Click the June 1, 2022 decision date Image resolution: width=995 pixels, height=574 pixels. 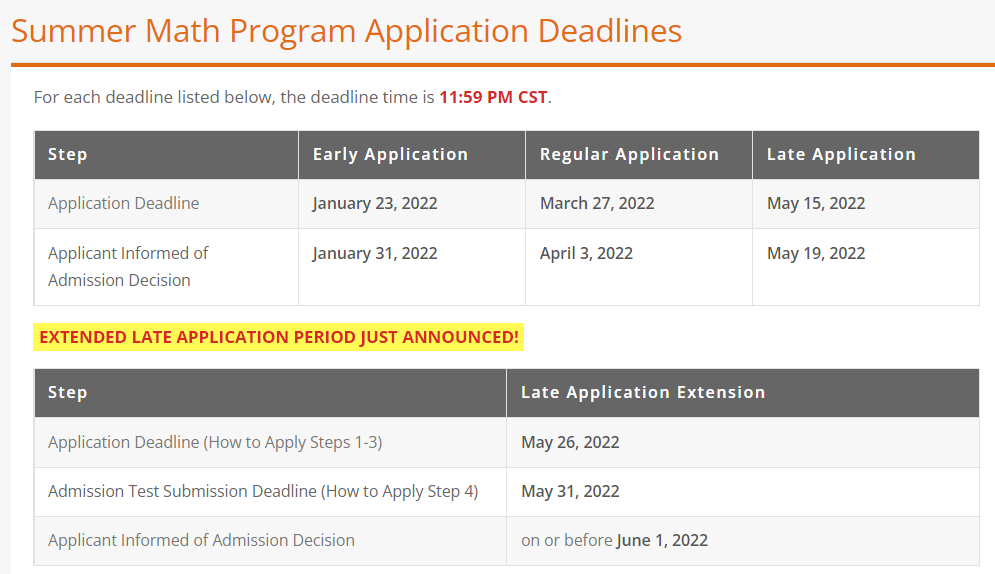click(662, 540)
